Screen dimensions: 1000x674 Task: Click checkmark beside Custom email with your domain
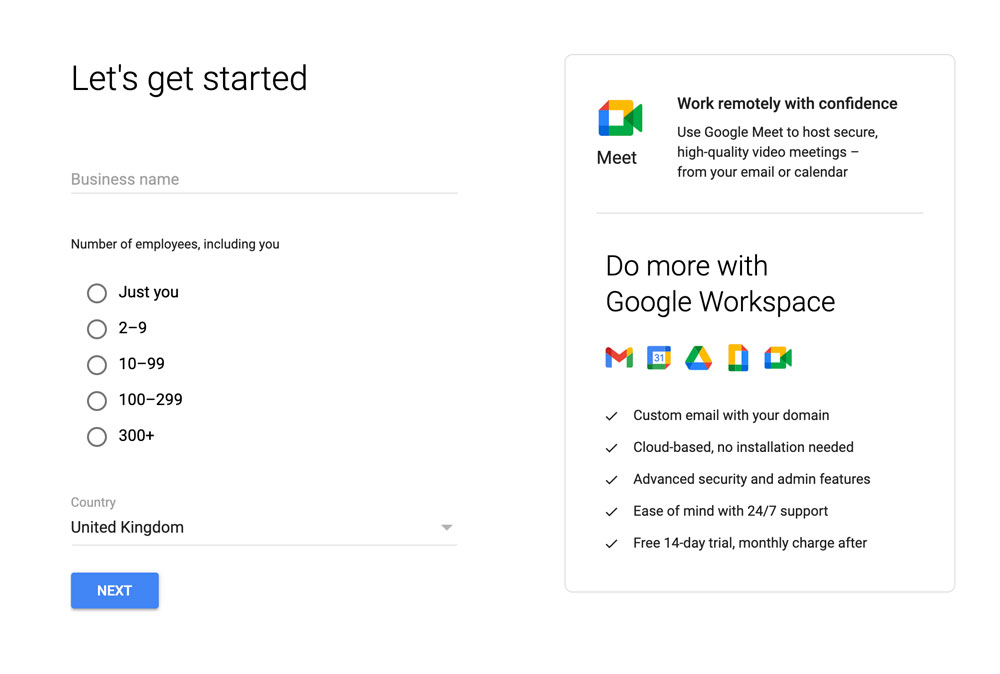tap(612, 416)
